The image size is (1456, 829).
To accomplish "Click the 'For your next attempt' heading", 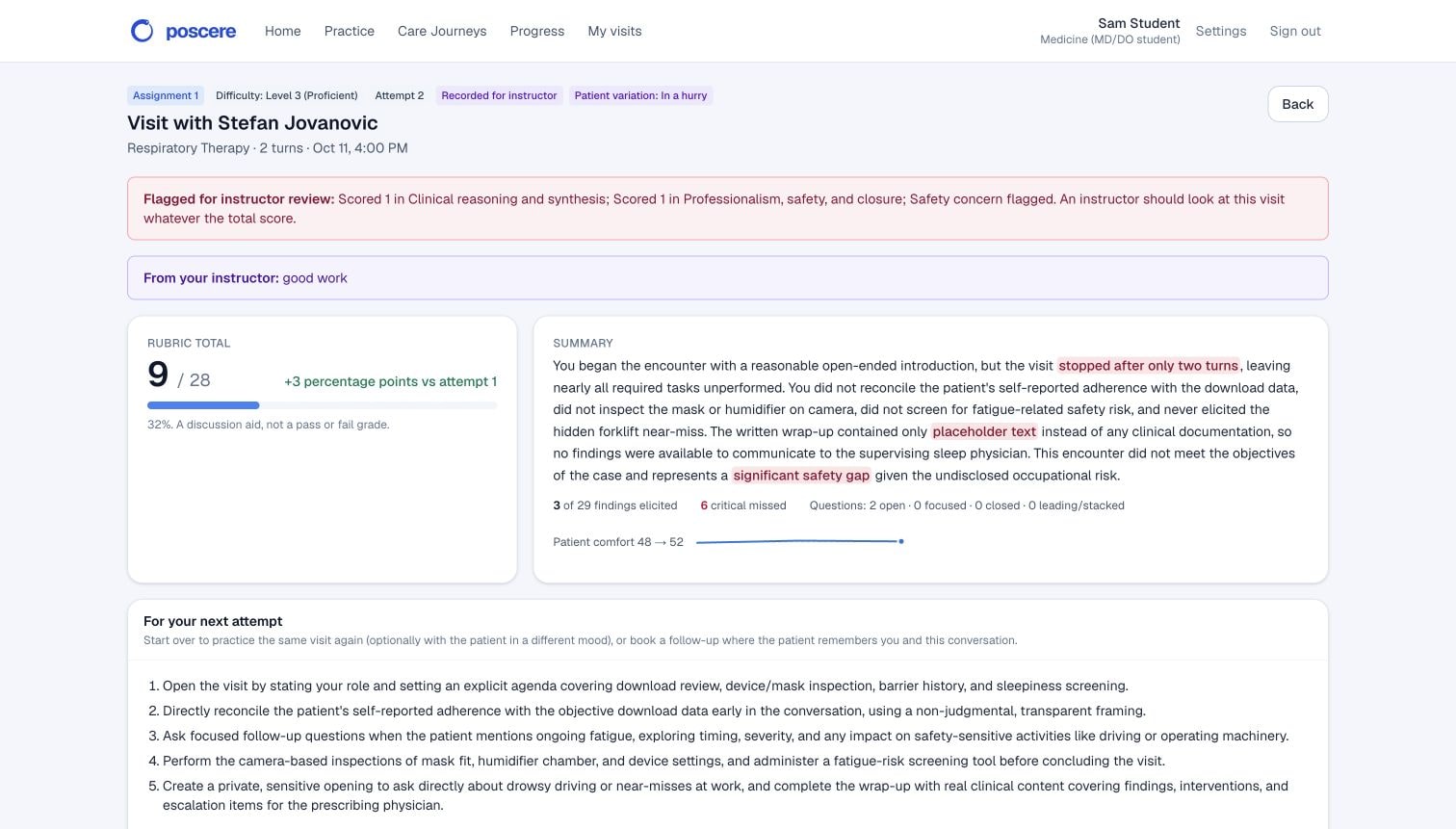I will coord(213,621).
